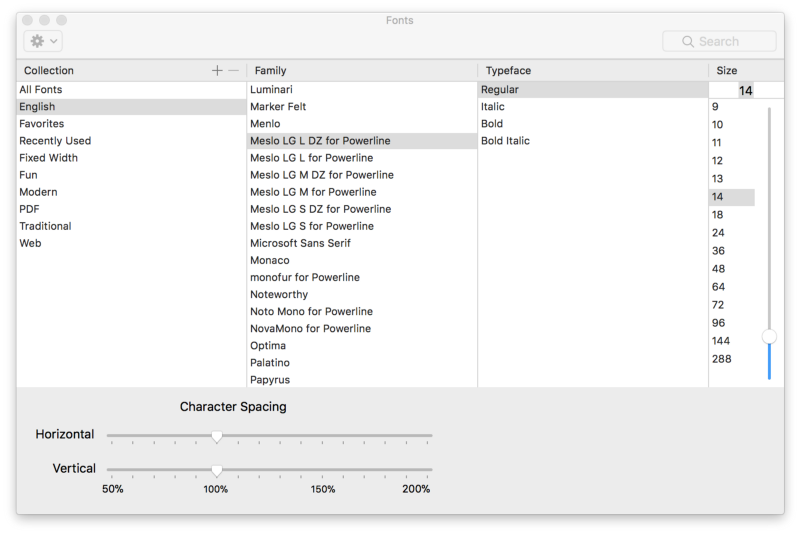Image resolution: width=800 pixels, height=534 pixels.
Task: Set font size to 24
Action: pos(732,233)
